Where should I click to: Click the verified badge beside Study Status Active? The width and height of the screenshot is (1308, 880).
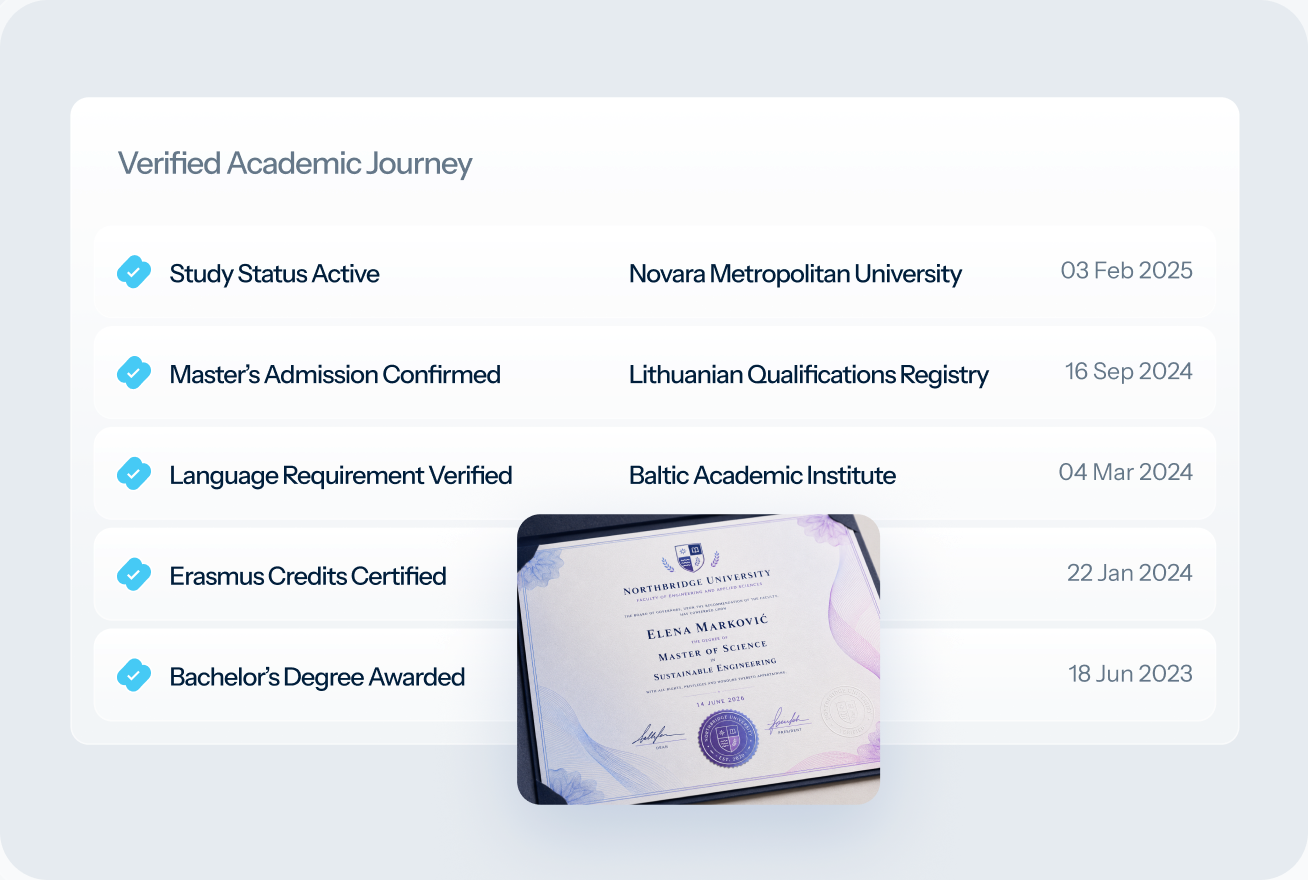point(134,272)
